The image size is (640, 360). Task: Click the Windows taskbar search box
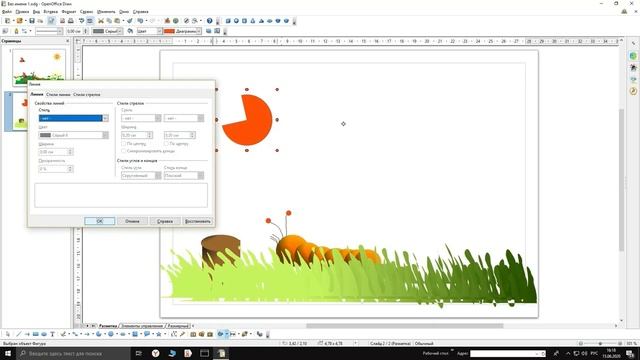(x=73, y=353)
